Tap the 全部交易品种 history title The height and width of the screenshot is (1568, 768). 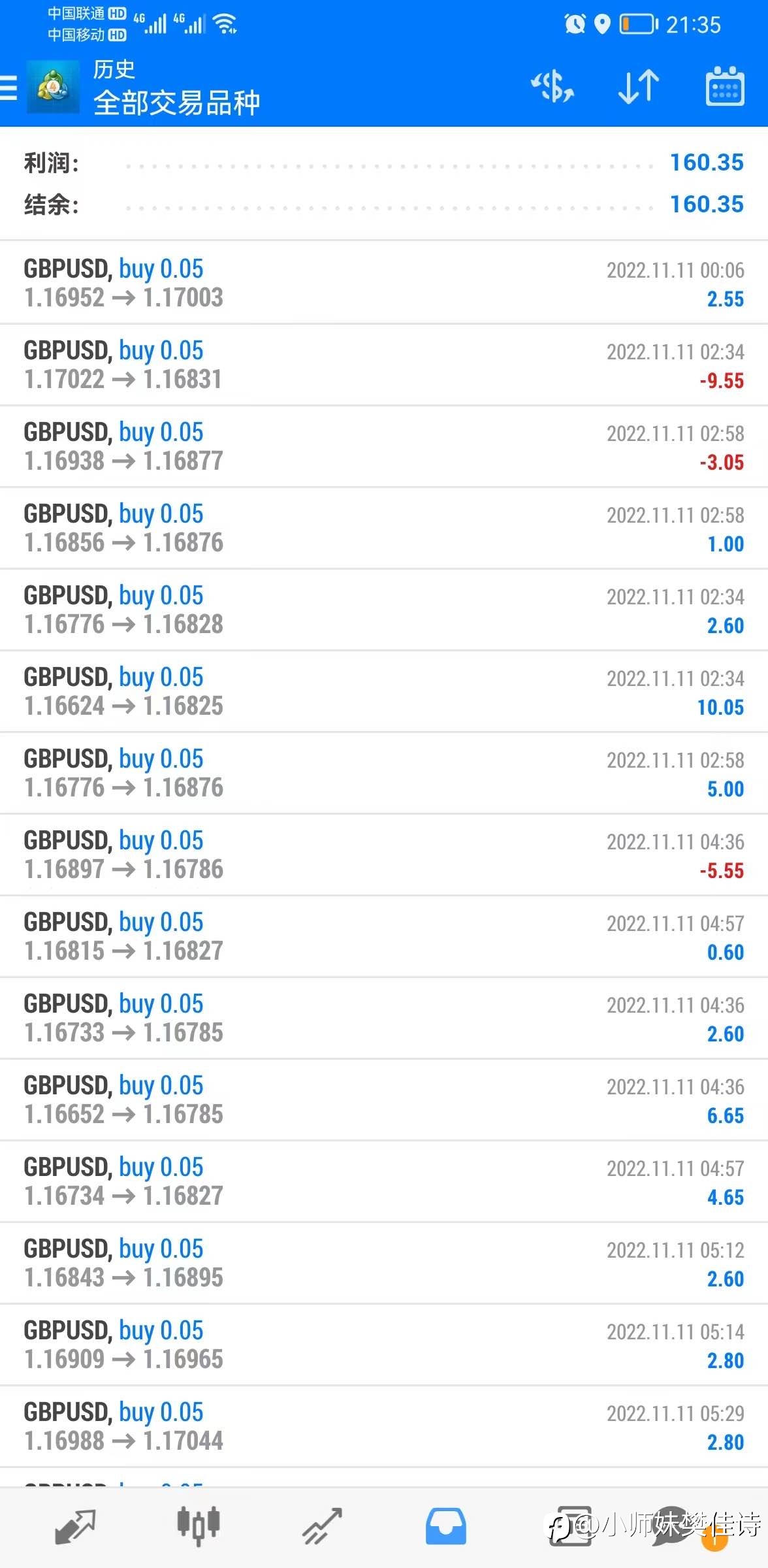point(176,103)
